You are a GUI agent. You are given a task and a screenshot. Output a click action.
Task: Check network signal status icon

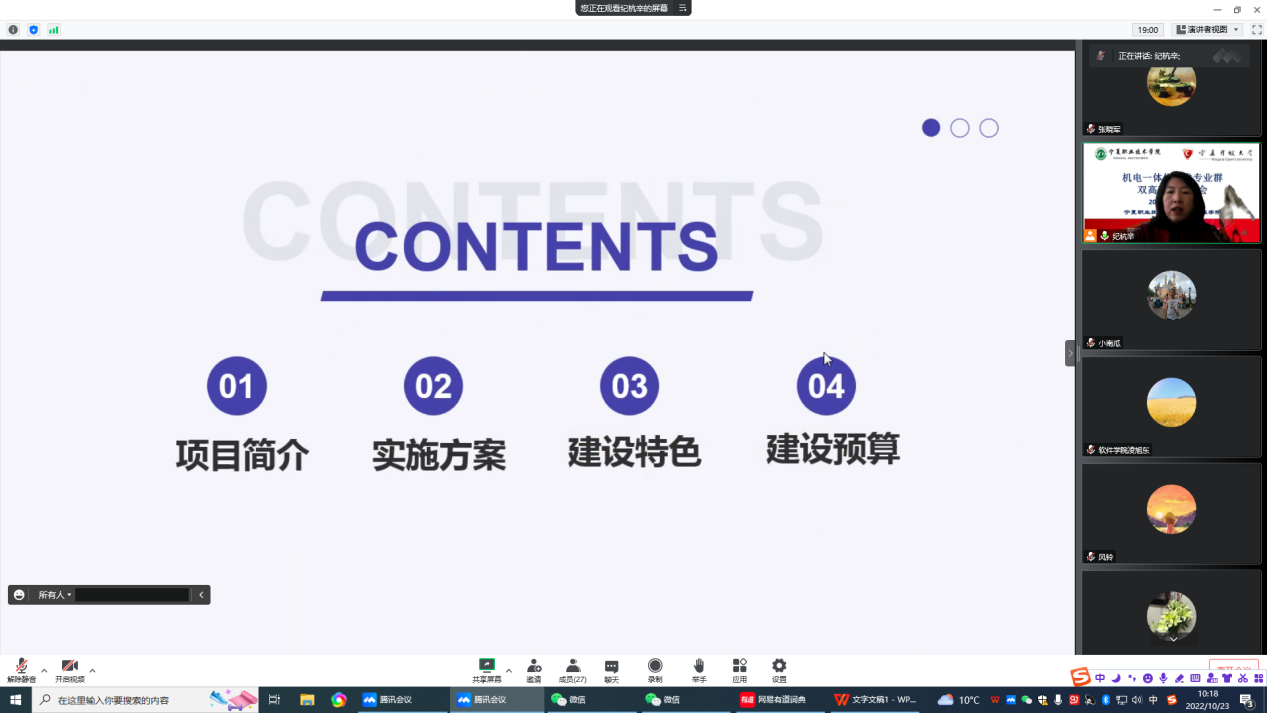click(53, 30)
